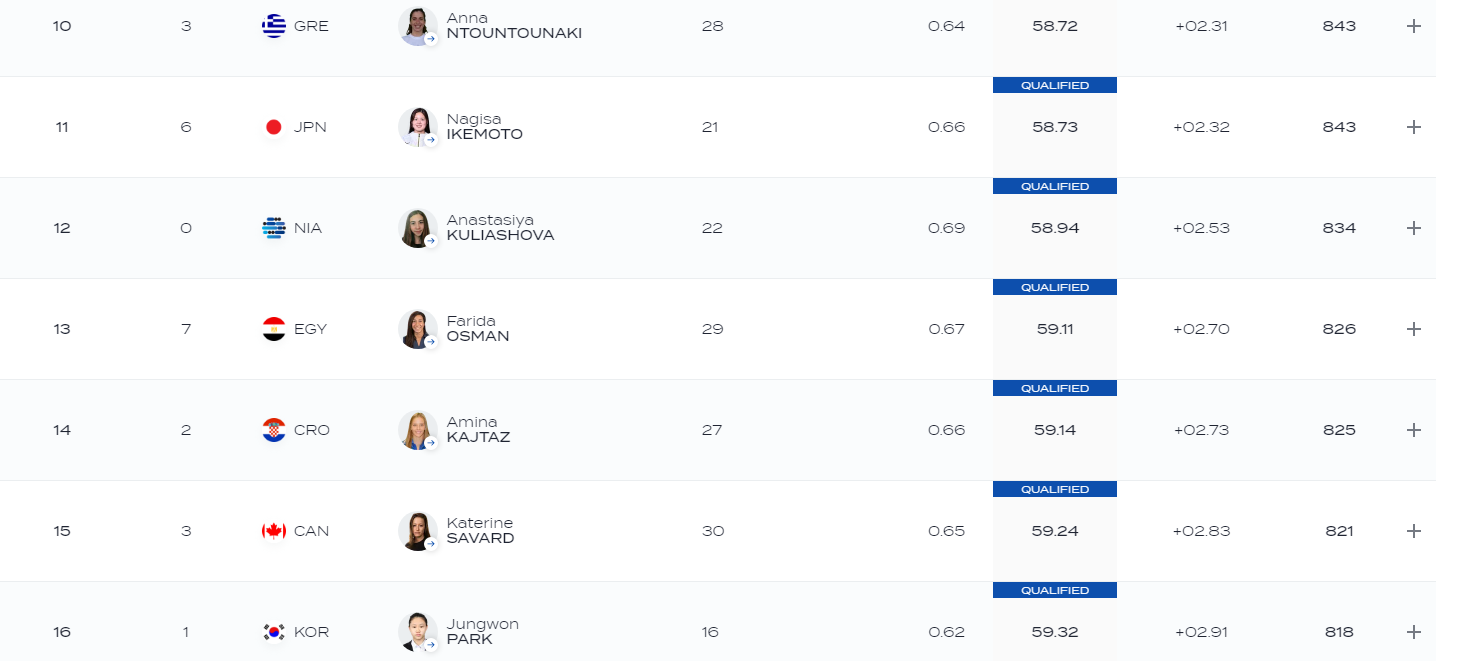The image size is (1461, 661).
Task: Expand Nagisa Ikemoto's row with plus icon
Action: point(1413,127)
